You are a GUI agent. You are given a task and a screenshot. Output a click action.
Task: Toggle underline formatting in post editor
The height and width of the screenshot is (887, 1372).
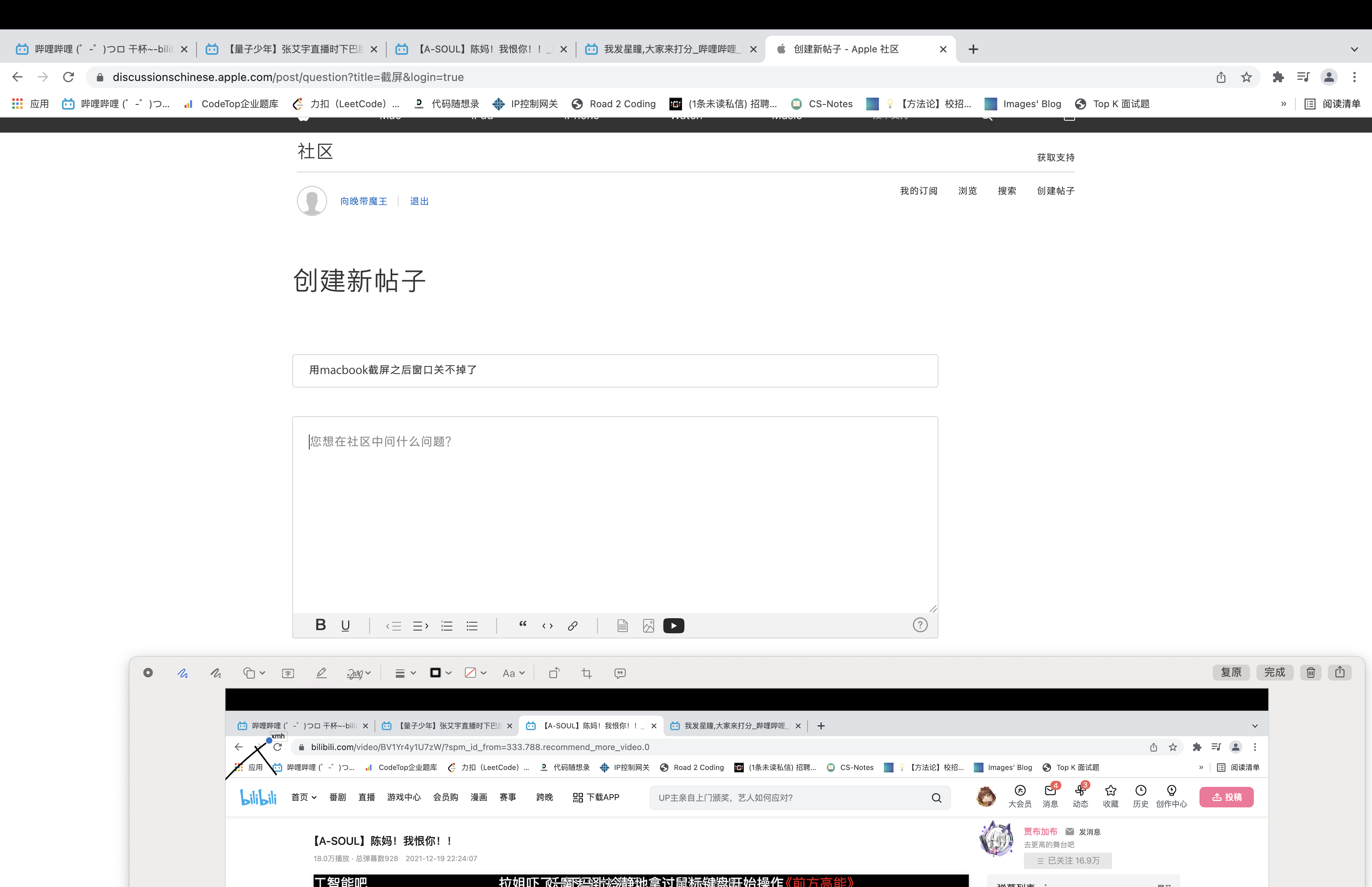[x=345, y=625]
